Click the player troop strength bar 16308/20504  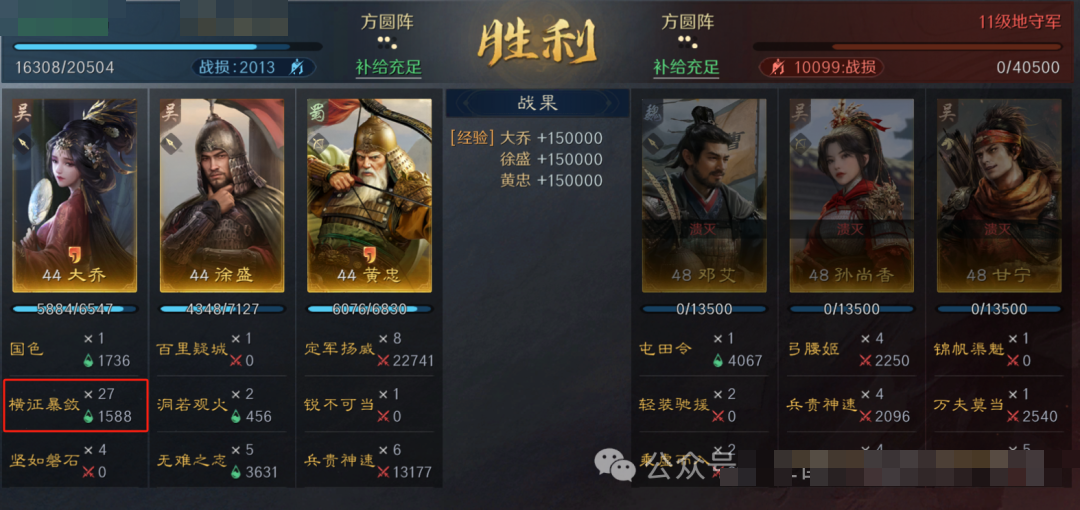click(167, 47)
